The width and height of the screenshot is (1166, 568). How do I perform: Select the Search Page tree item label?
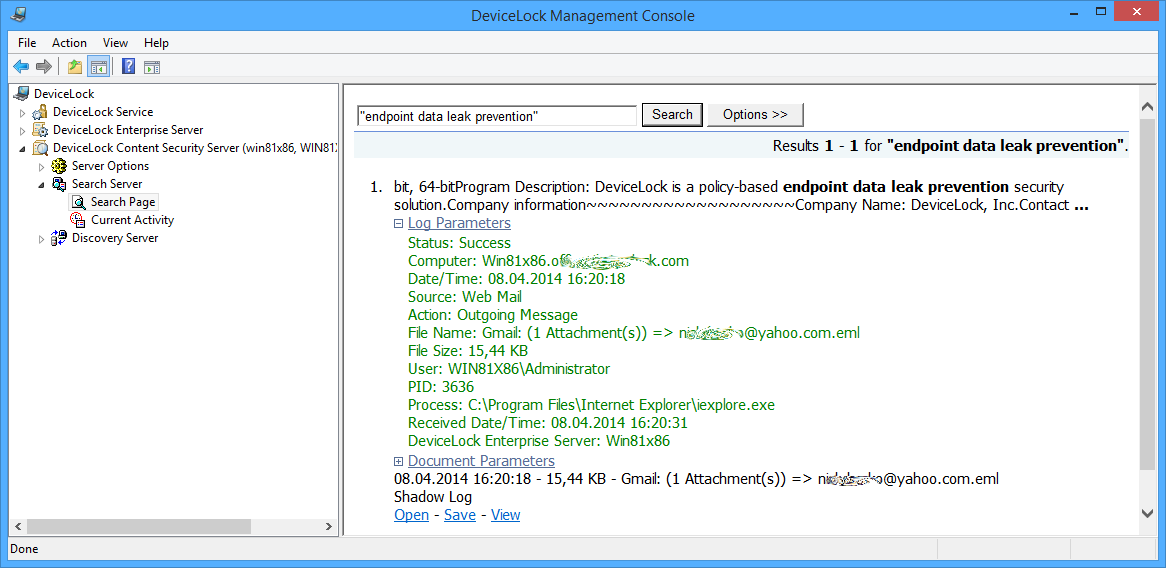123,202
